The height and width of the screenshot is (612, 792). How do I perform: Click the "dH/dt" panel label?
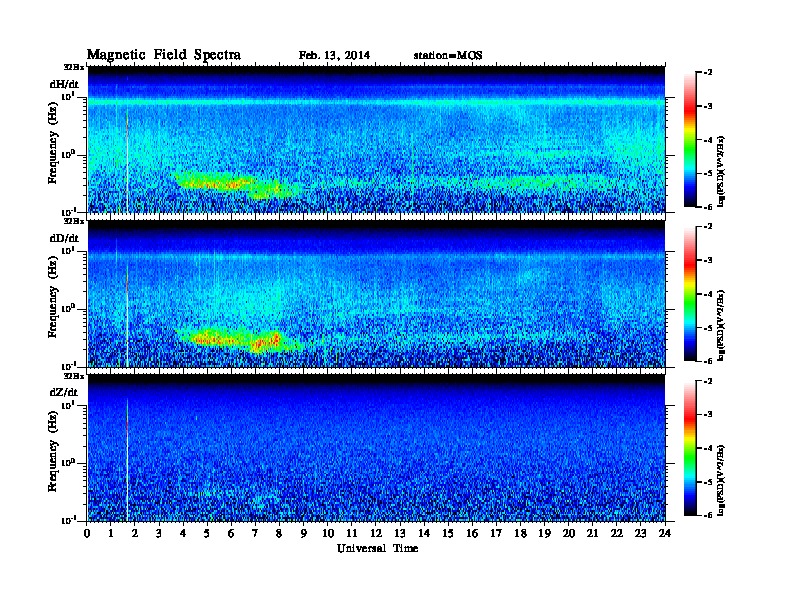[x=64, y=84]
